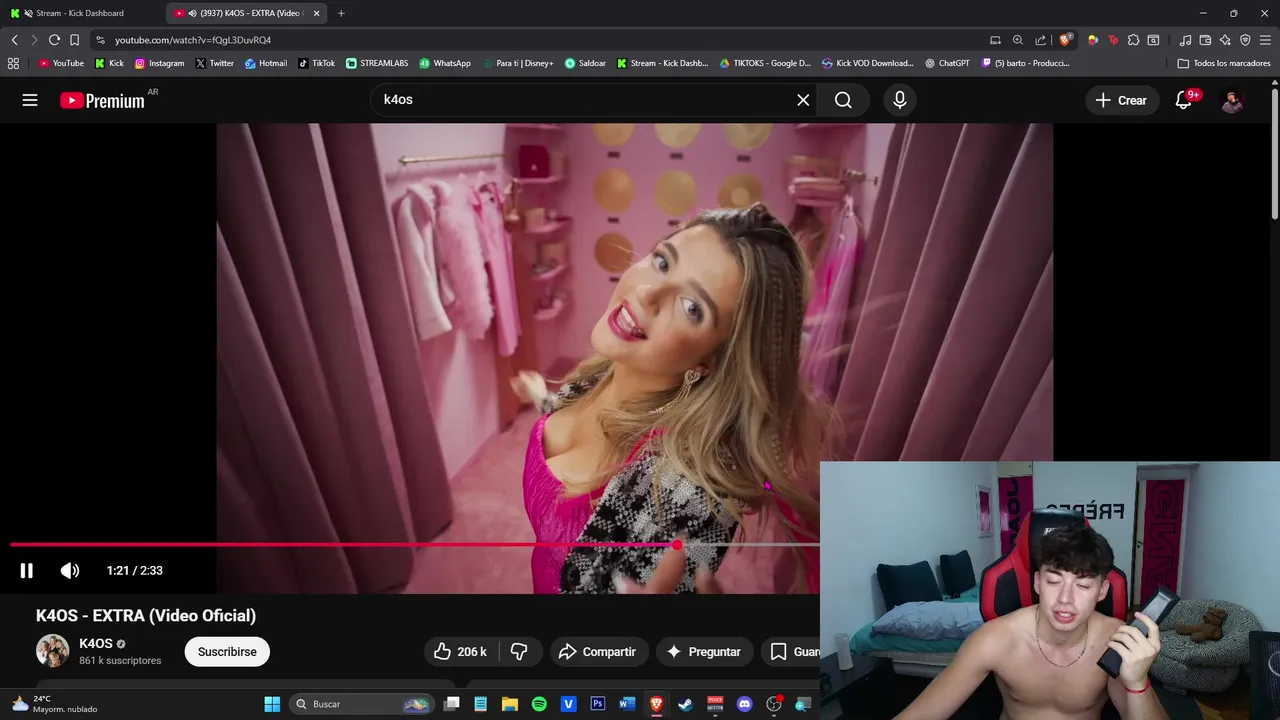This screenshot has height=720, width=1280.
Task: Open the ChatGPT bookmark
Action: (947, 63)
